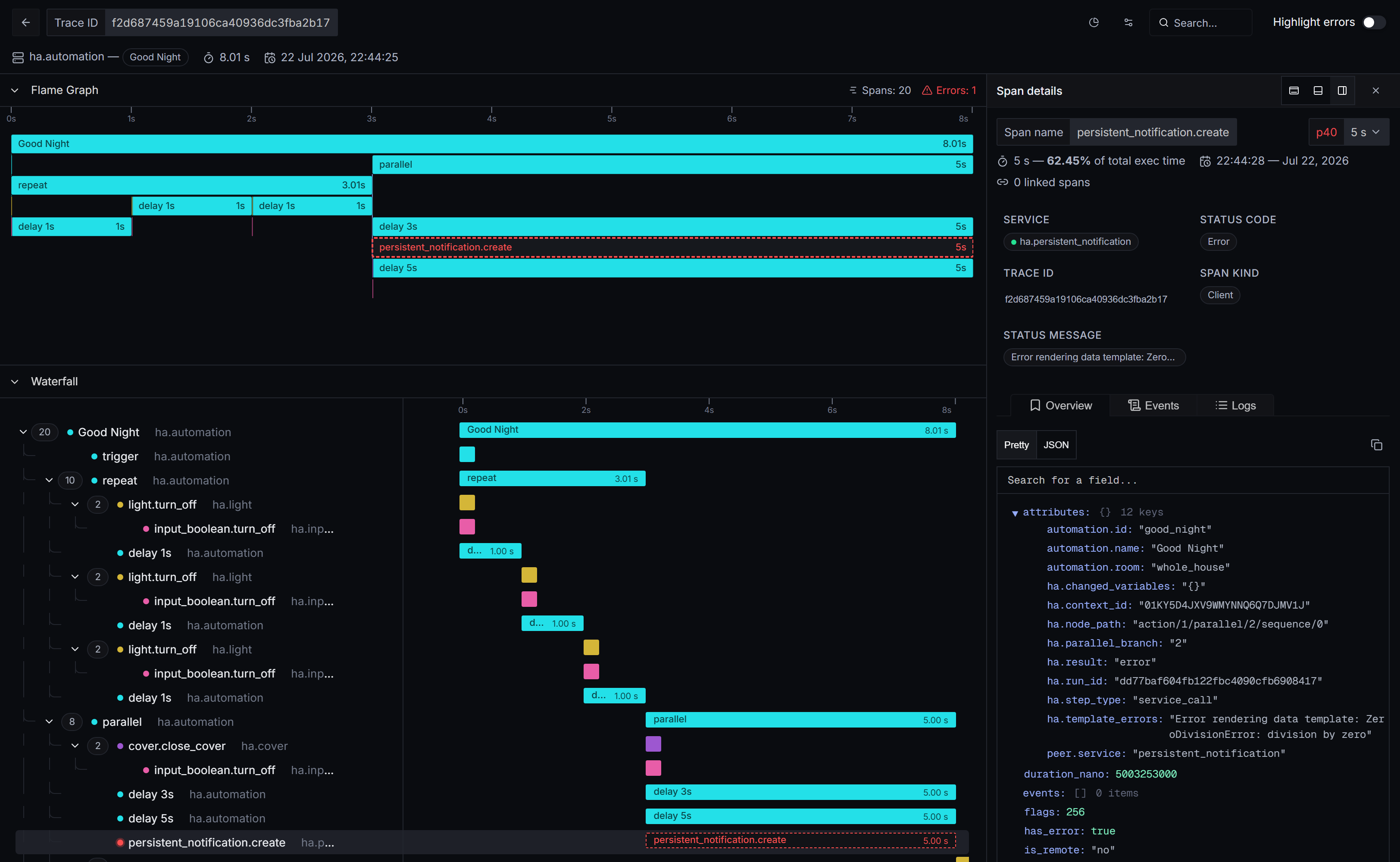This screenshot has width=1400, height=862.
Task: Open the p40 5 s percentile dropdown
Action: [1349, 132]
